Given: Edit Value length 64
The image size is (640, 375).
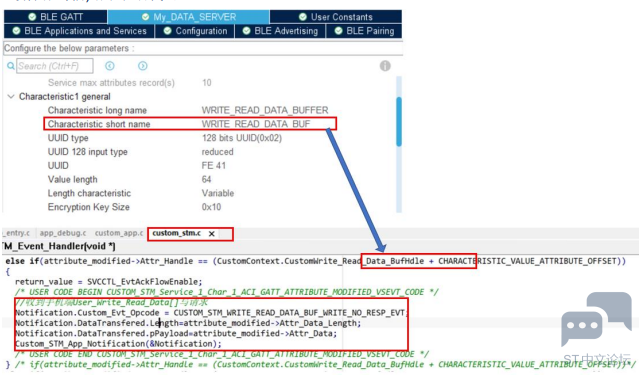Looking at the screenshot, I should tap(207, 180).
